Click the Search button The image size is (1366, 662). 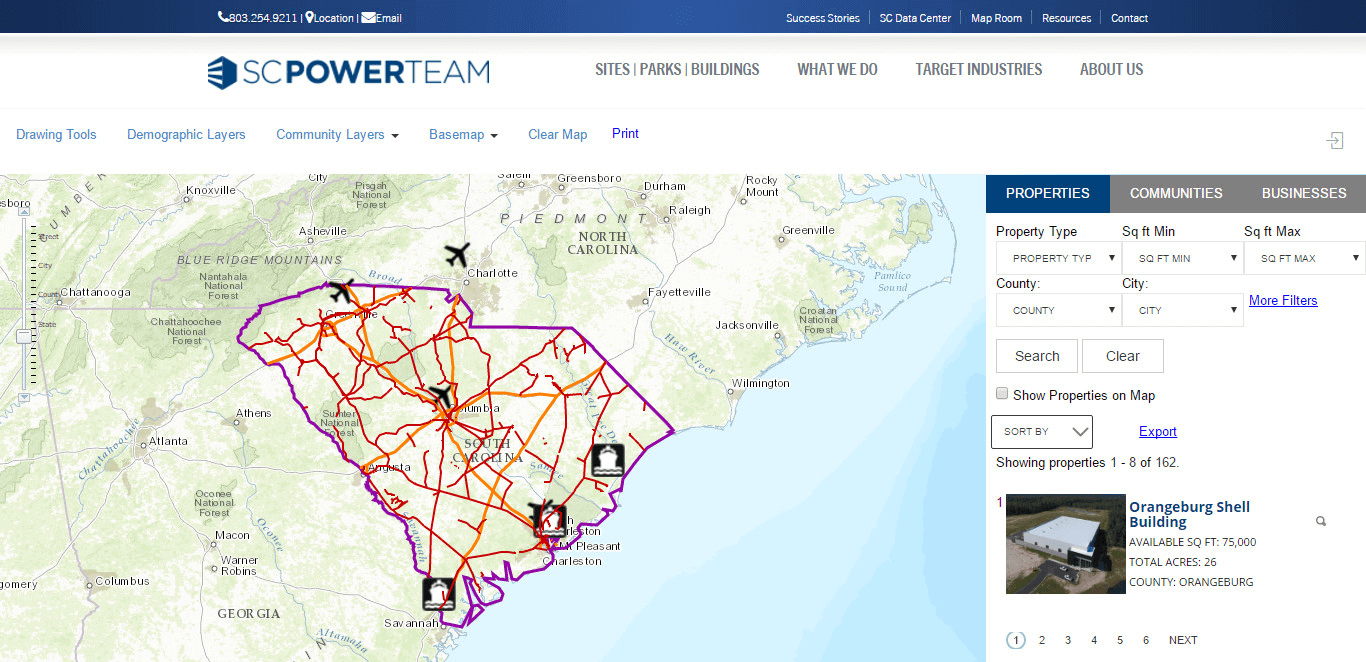tap(1037, 356)
